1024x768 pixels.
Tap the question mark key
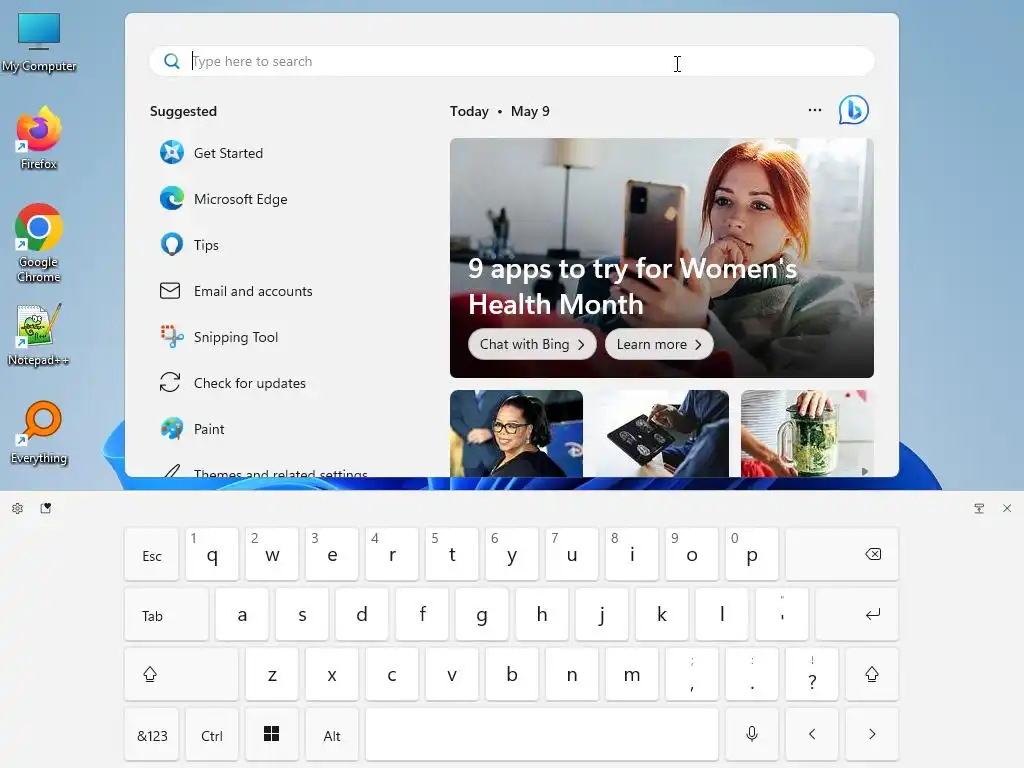(x=812, y=674)
